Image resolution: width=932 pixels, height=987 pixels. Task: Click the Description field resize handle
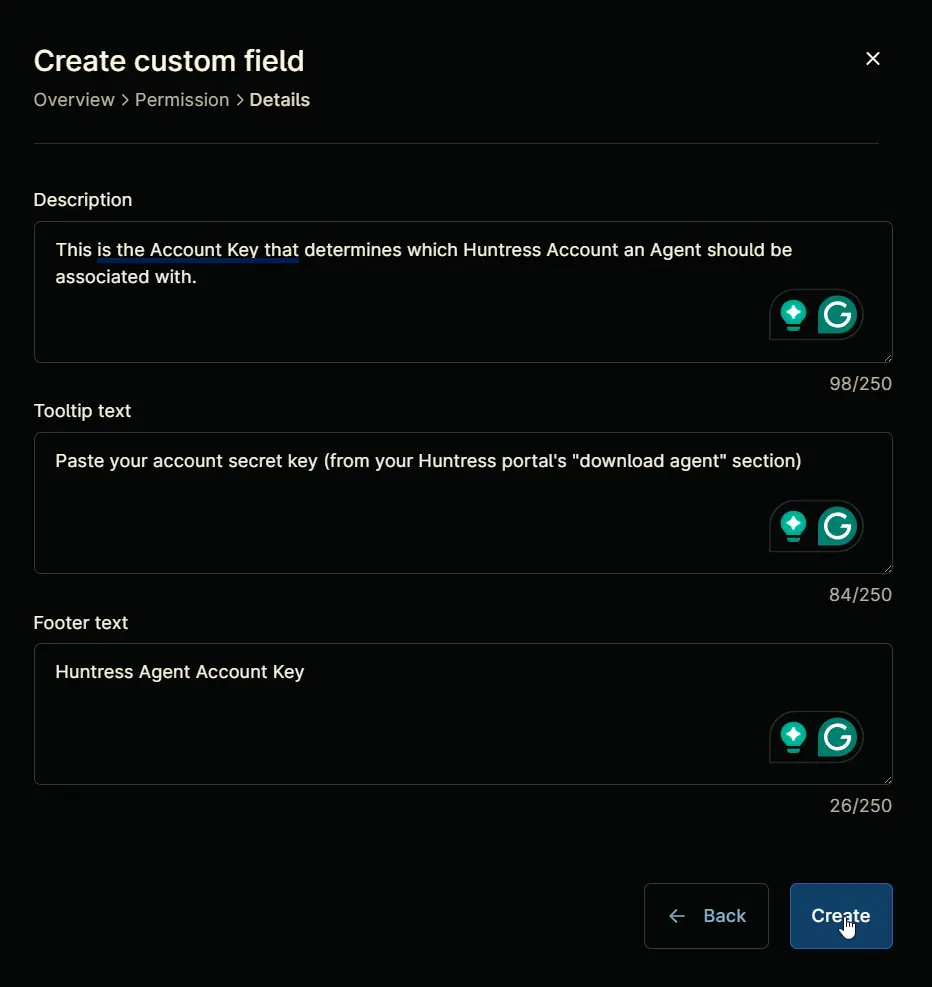click(x=887, y=358)
